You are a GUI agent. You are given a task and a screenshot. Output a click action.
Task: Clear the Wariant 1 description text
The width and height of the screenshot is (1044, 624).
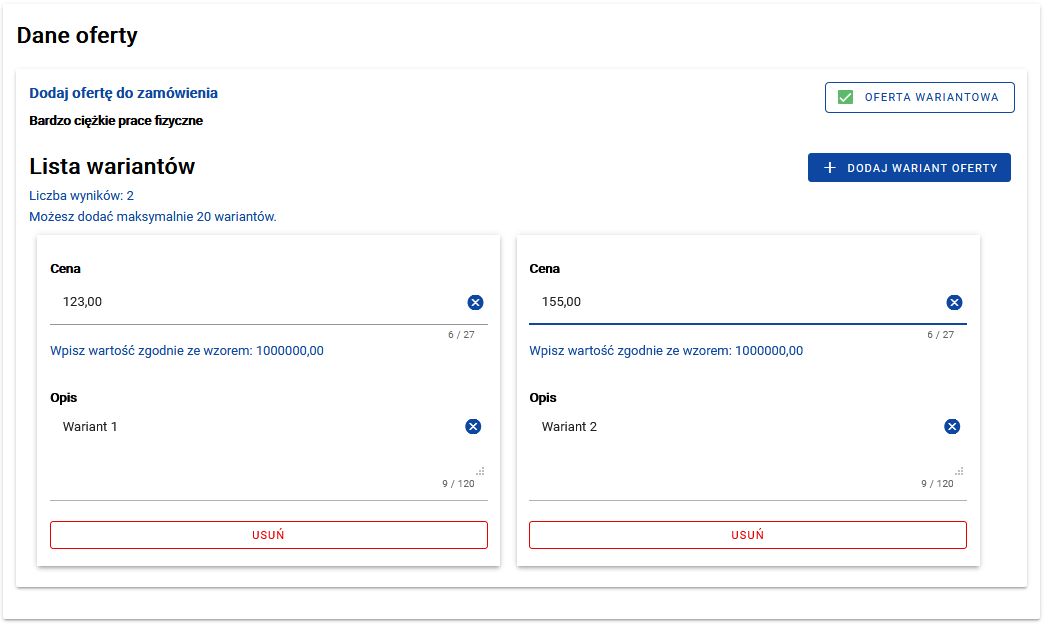pos(473,427)
